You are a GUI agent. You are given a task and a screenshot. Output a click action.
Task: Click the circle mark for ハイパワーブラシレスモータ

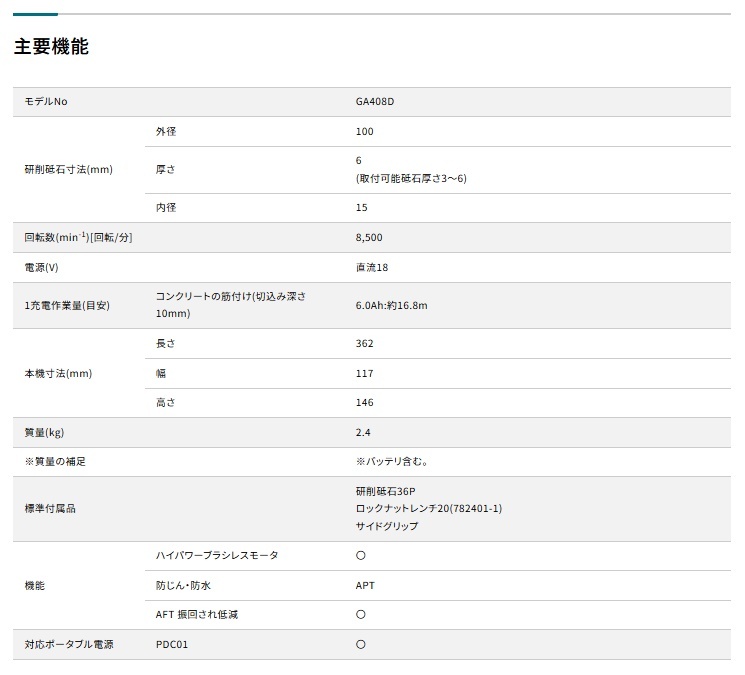coord(361,555)
